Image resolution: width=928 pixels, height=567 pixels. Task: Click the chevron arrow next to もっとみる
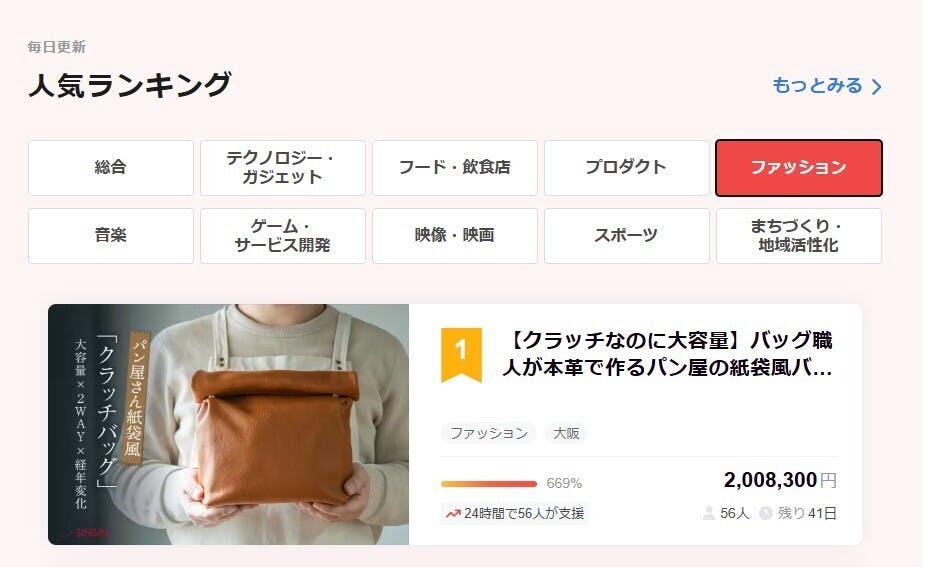pos(877,87)
